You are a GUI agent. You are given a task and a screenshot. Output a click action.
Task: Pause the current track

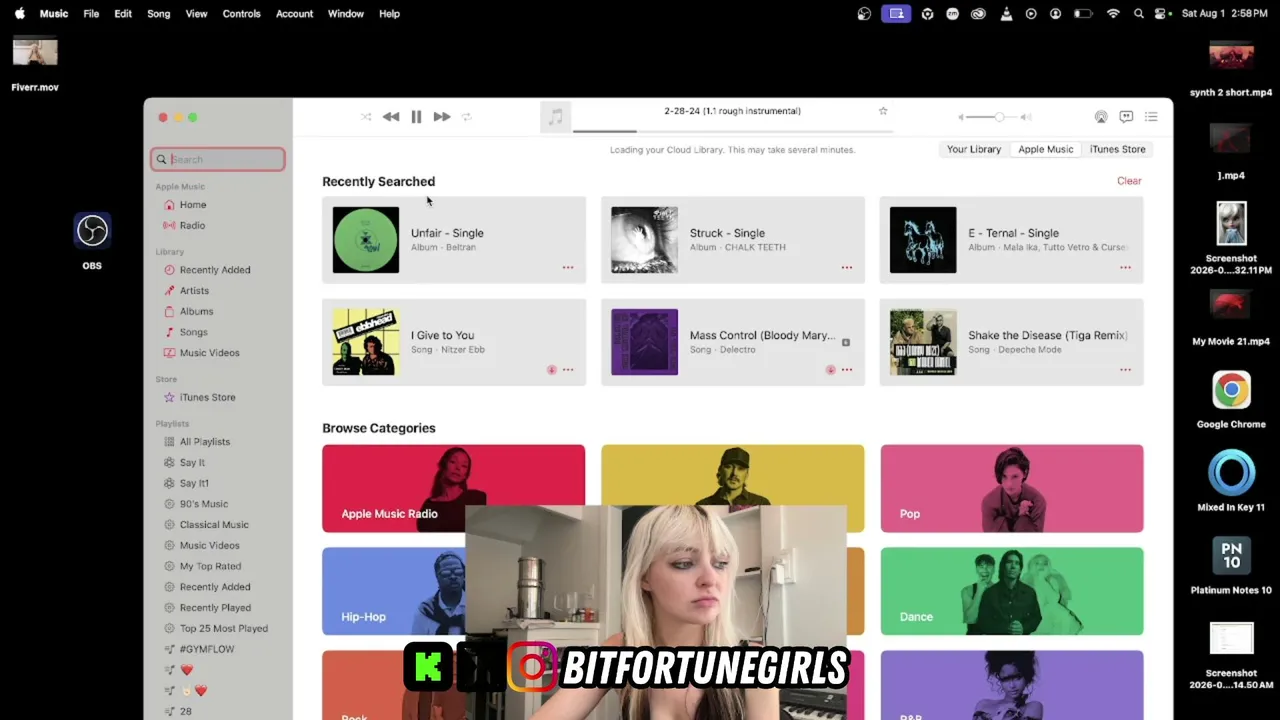416,117
